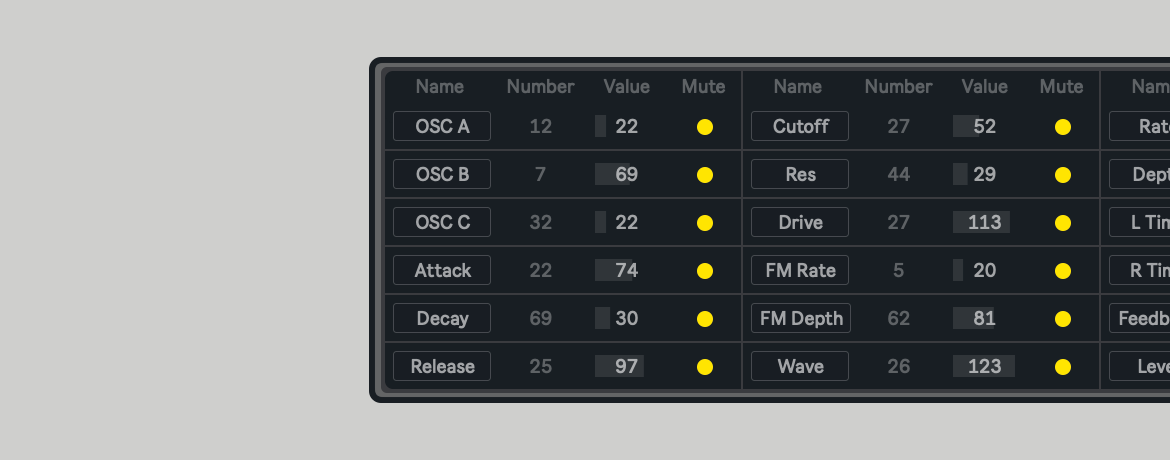This screenshot has height=460, width=1170.
Task: Click OSC C number field showing 32
Action: (x=541, y=222)
